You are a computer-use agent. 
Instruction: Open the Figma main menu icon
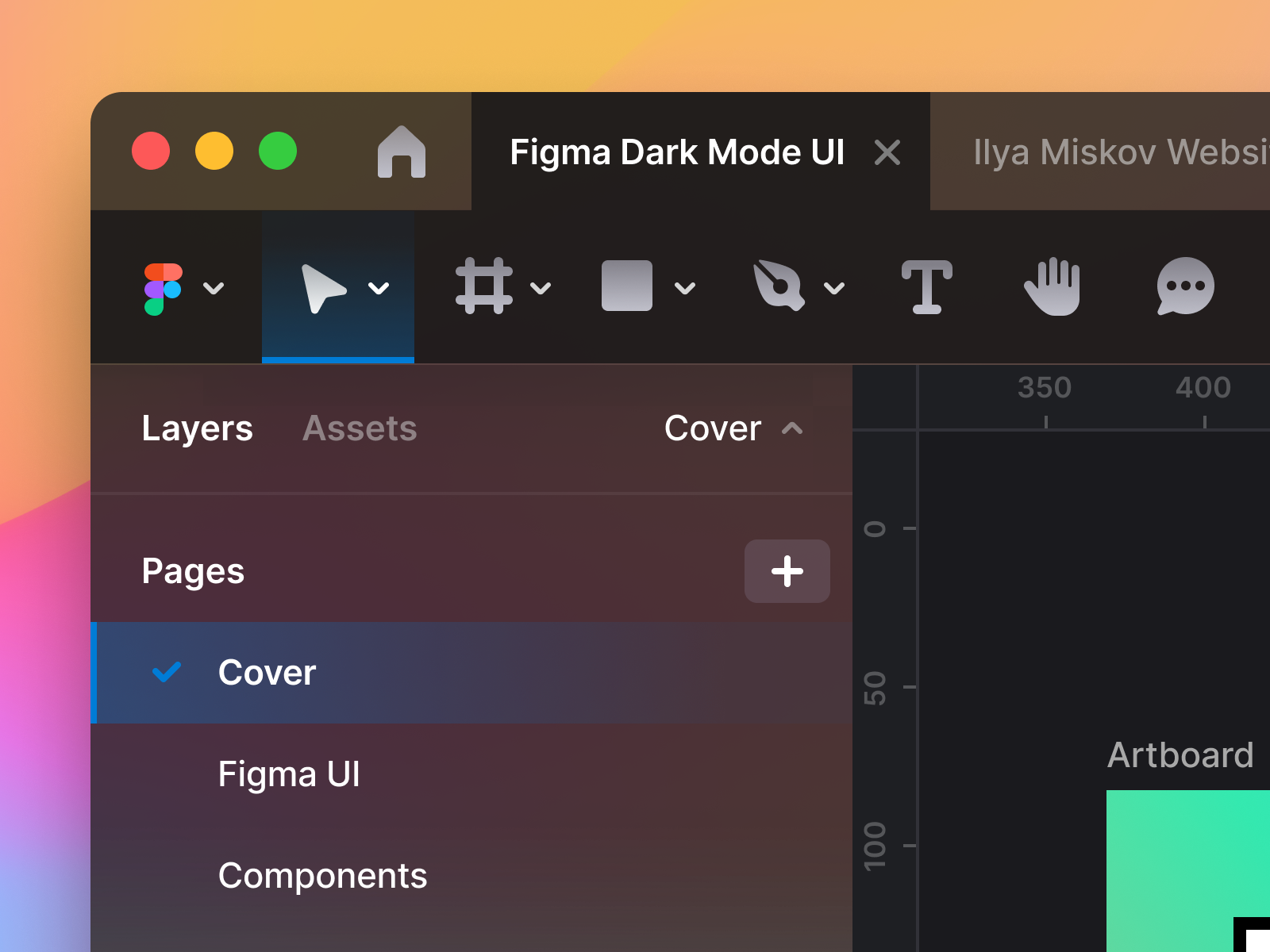[x=163, y=288]
